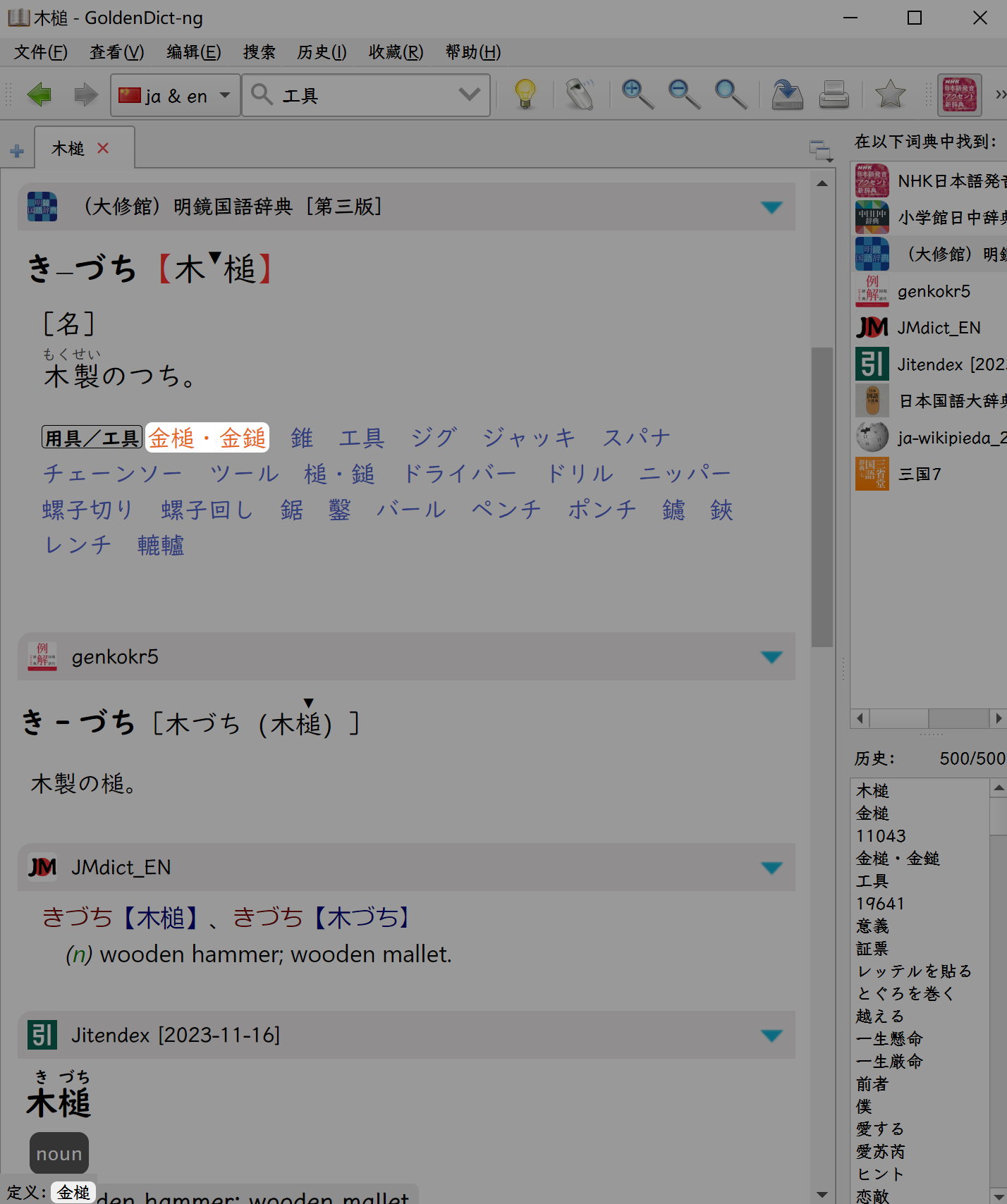Close the 木槌 tab
Screen dimensions: 1007x1204
coord(103,148)
